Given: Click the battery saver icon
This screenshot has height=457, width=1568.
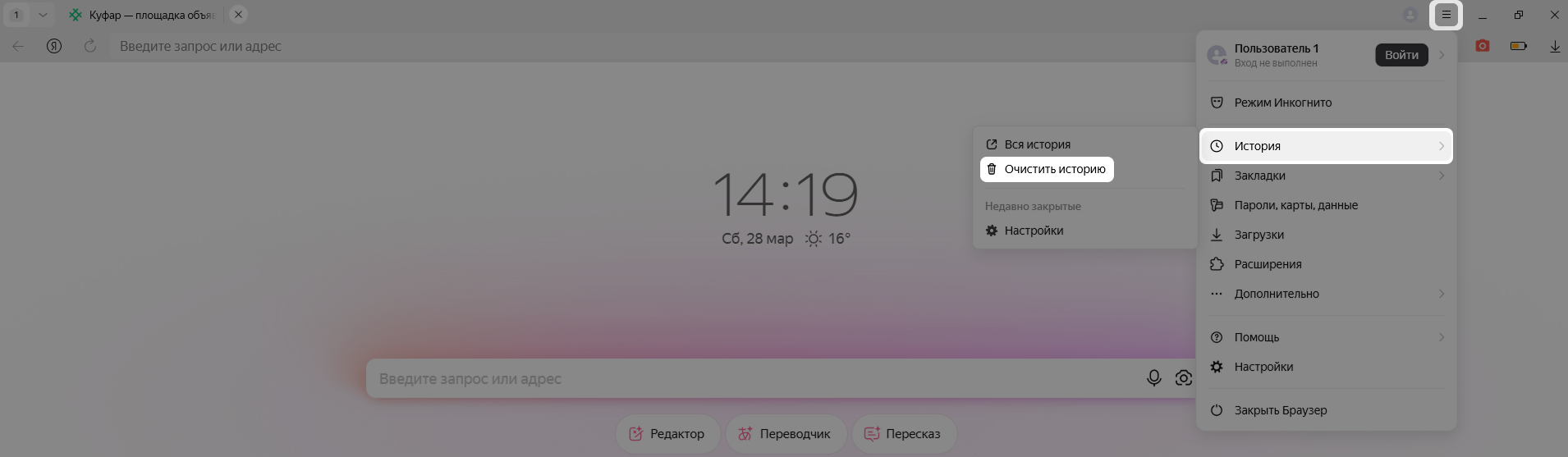Looking at the screenshot, I should tap(1519, 46).
